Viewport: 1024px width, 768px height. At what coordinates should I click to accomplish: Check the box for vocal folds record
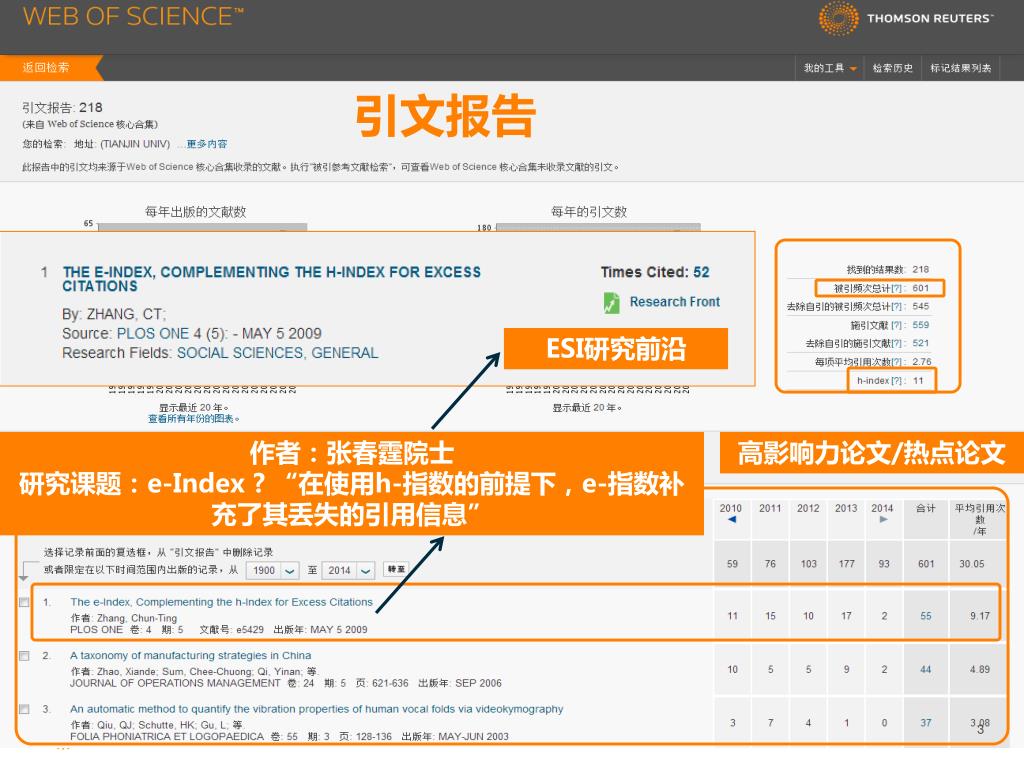(24, 709)
